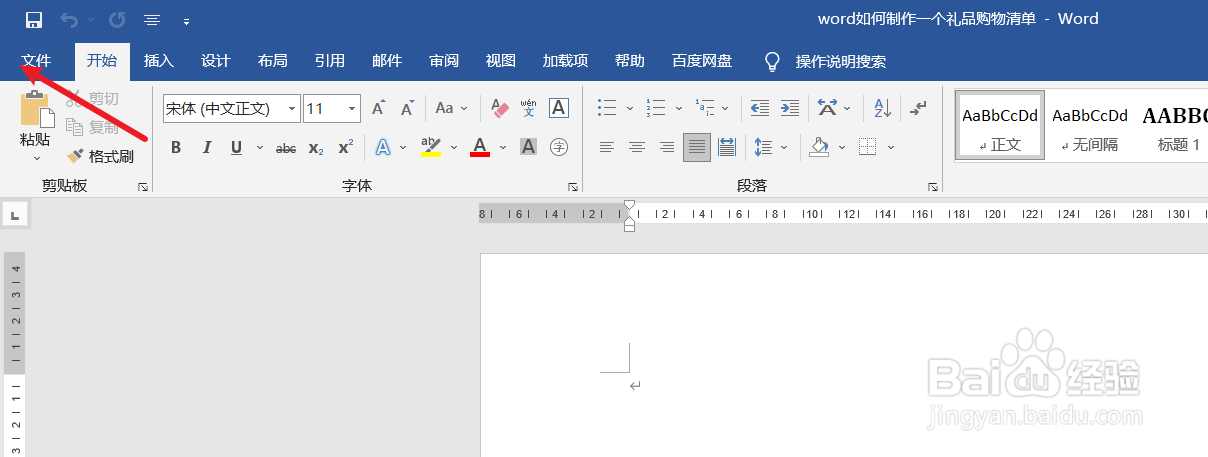Apply the red font color
The height and width of the screenshot is (457, 1208).
coord(480,148)
